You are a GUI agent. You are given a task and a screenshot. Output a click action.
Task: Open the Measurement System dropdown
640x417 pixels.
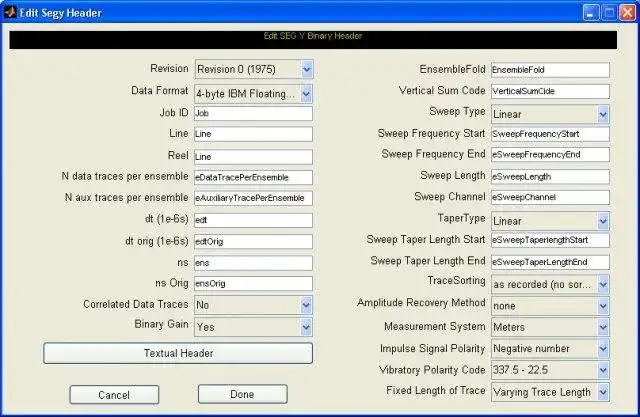(550, 327)
